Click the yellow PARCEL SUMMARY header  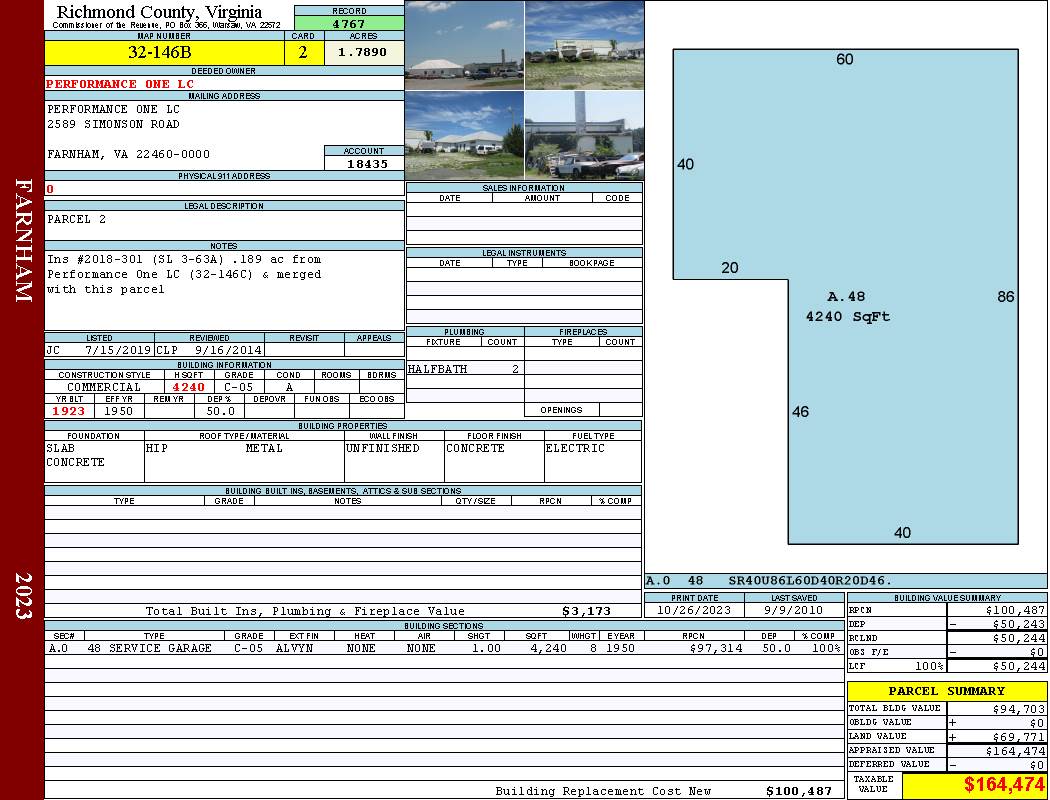pos(946,691)
